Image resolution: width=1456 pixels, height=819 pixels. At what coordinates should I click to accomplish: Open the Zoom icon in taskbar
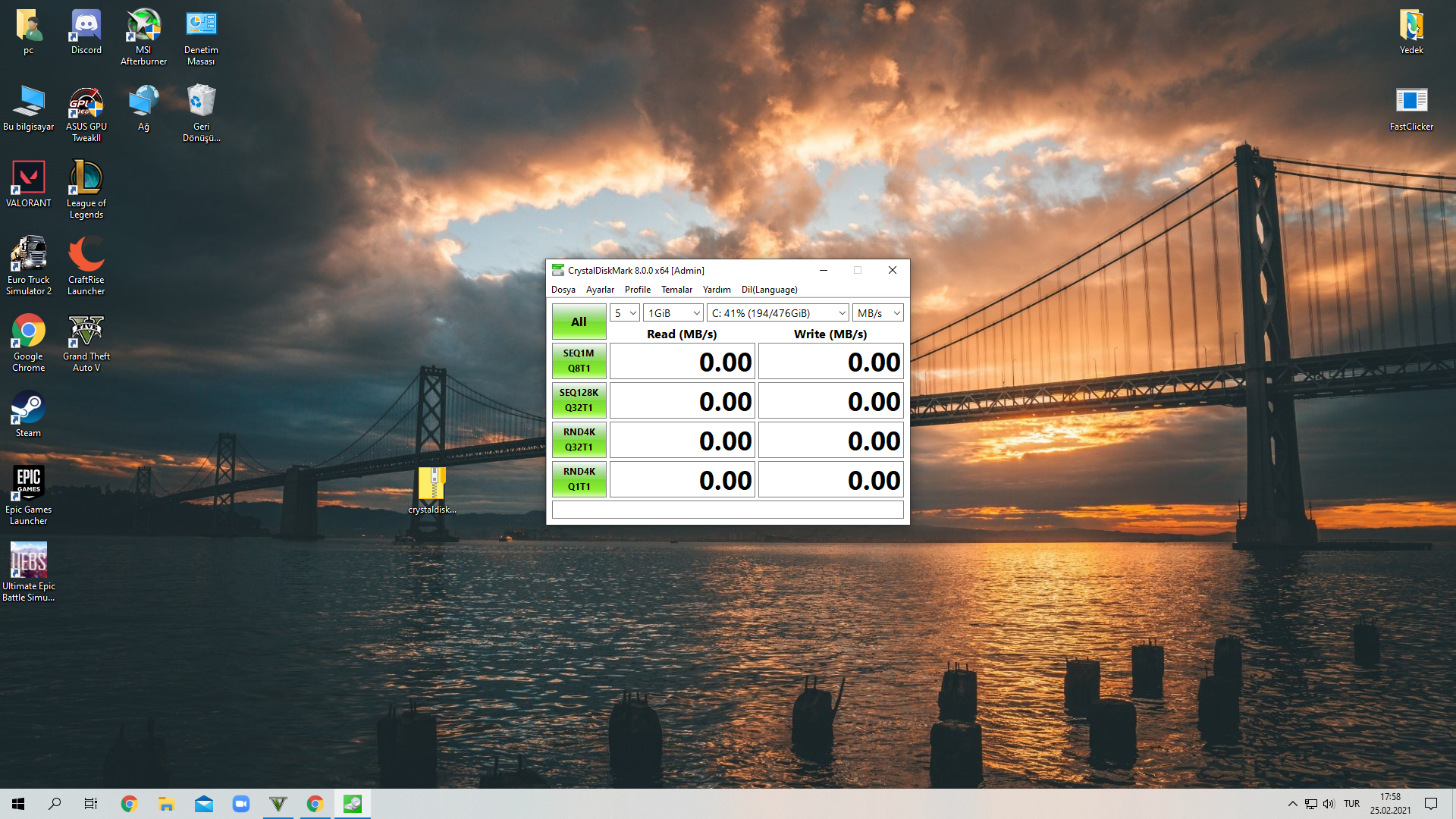[241, 804]
